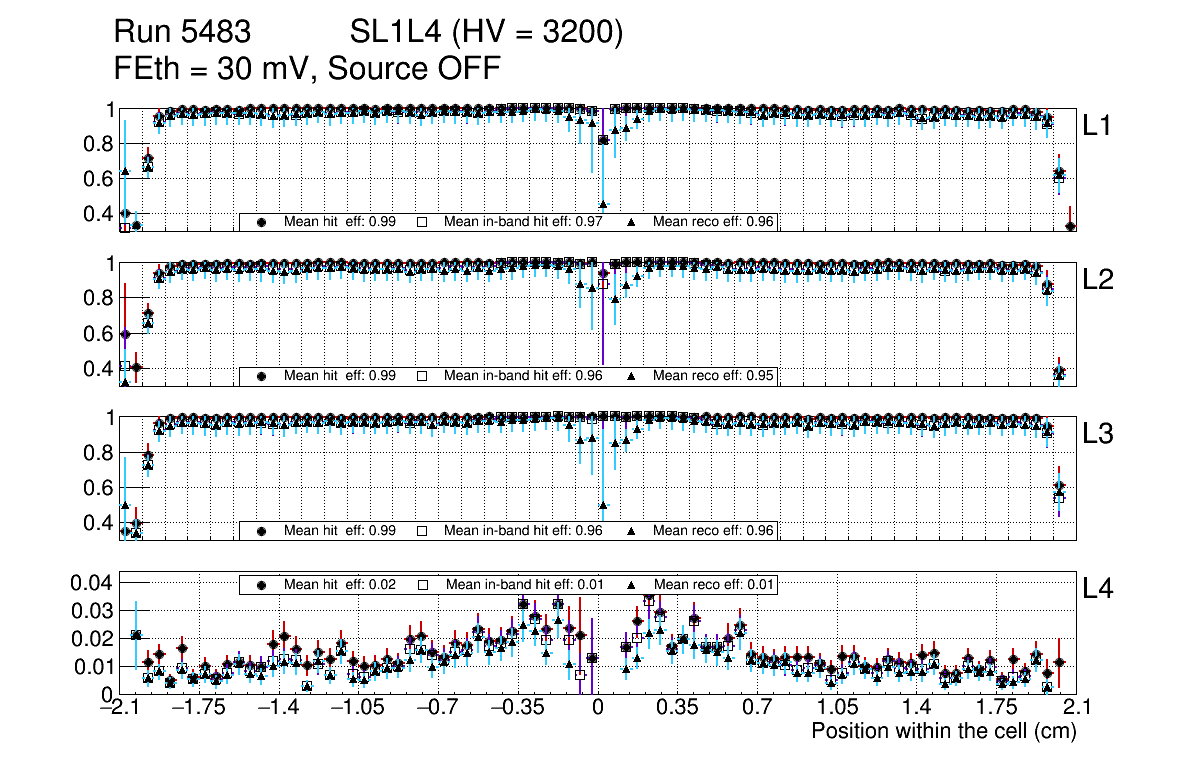
Task: Select the L1 panel label
Action: [1098, 126]
